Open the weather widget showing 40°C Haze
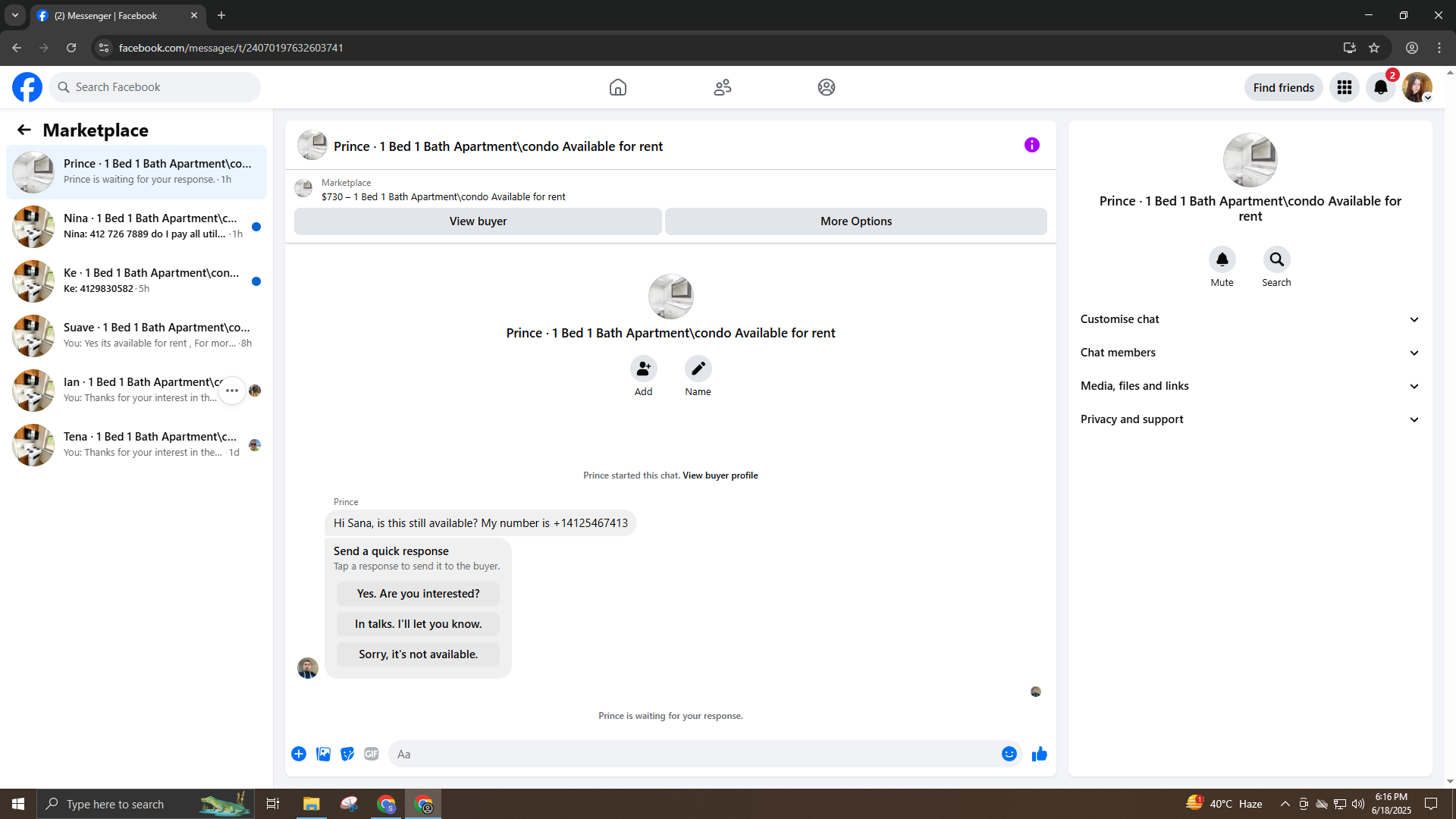This screenshot has width=1456, height=819. click(1224, 804)
